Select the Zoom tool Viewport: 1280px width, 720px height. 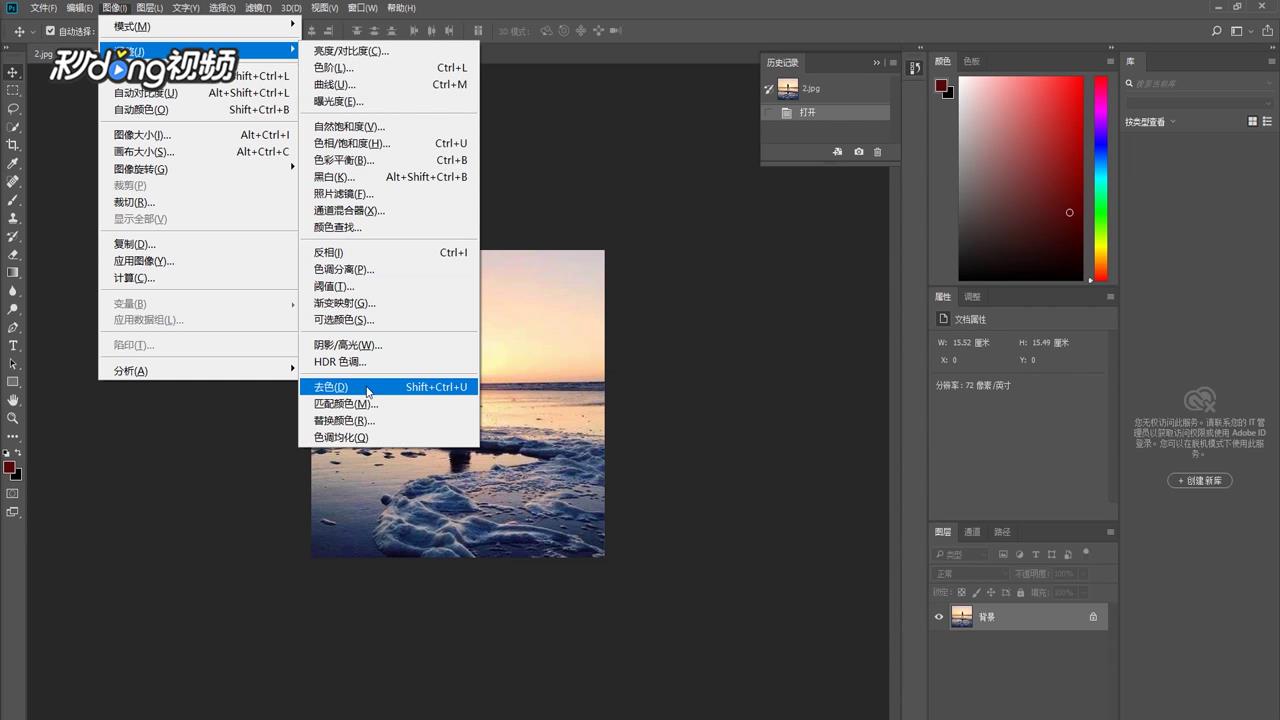pyautogui.click(x=13, y=418)
